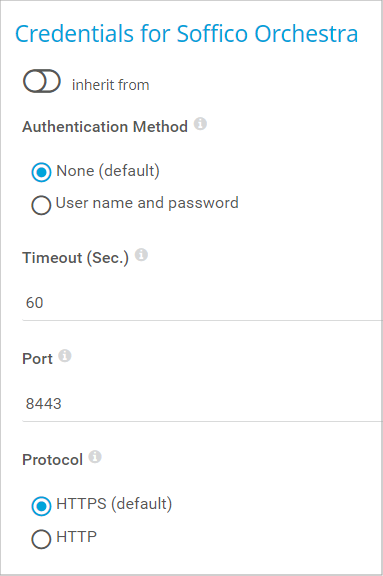Screen dimensions: 383x576
Task: Select the None (default) radio button
Action: point(41,172)
